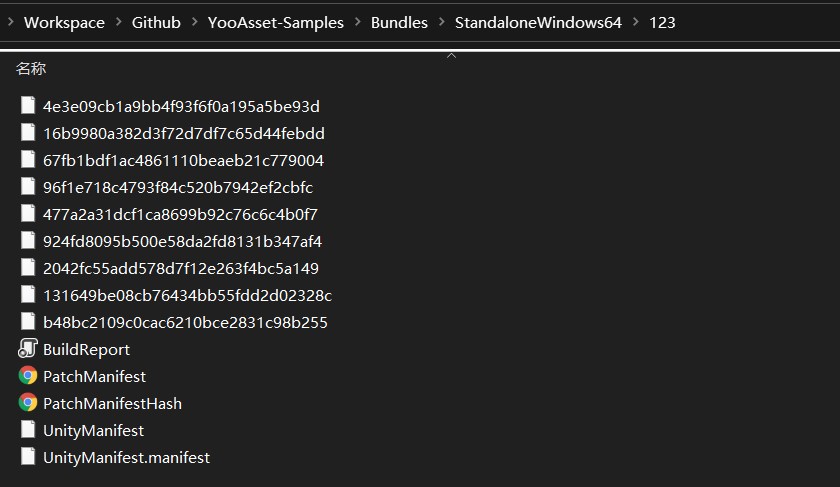Select file 131649be08cb76434bb55fdd2d02328c
The image size is (840, 487).
point(188,295)
